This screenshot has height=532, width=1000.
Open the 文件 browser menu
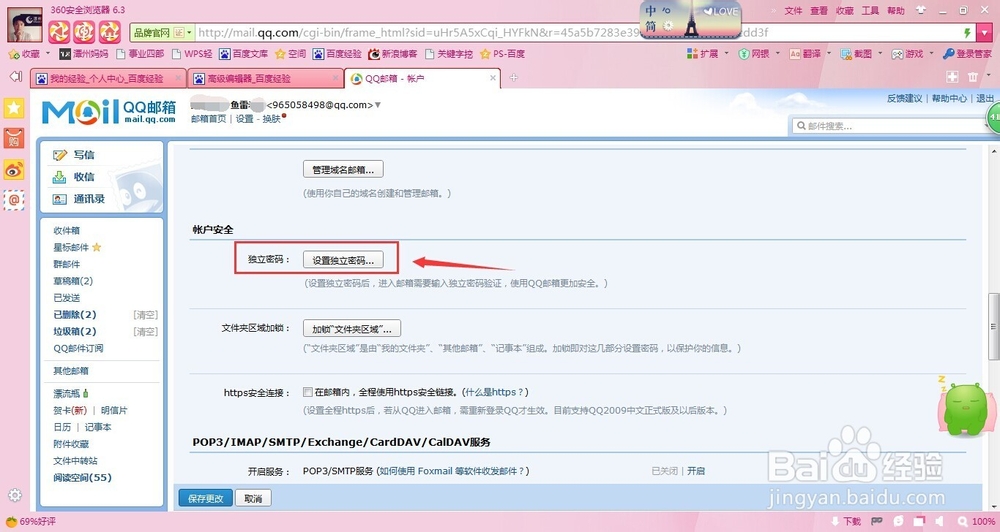tap(793, 11)
